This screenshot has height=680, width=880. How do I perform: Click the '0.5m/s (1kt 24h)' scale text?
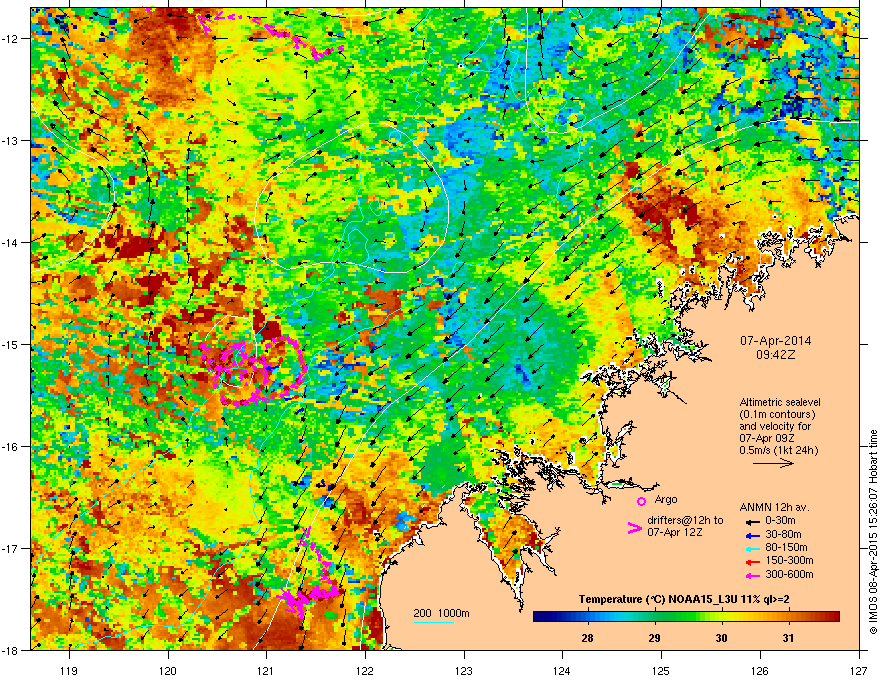click(x=778, y=450)
